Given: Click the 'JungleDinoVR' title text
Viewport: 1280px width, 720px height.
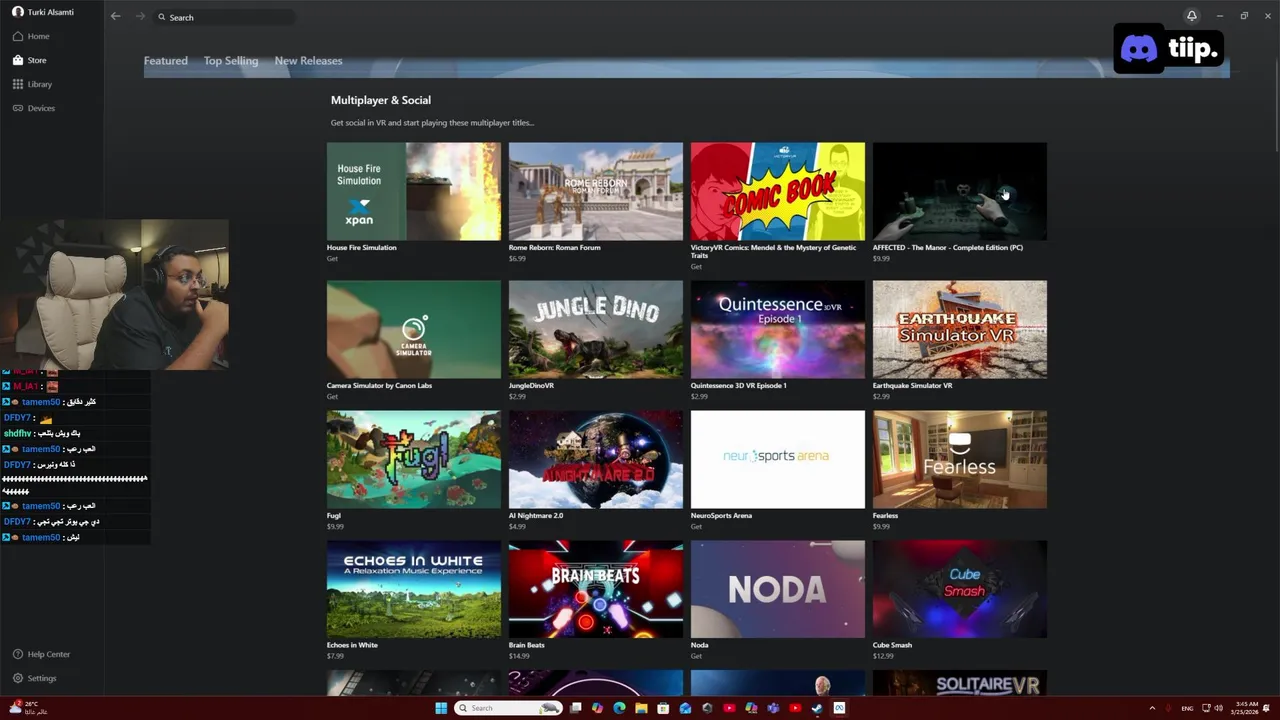Looking at the screenshot, I should coord(531,386).
